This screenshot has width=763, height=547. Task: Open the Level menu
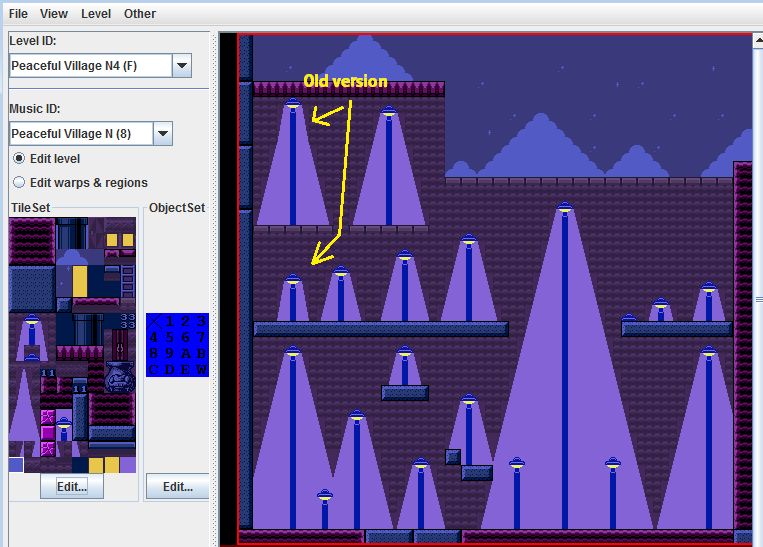96,14
